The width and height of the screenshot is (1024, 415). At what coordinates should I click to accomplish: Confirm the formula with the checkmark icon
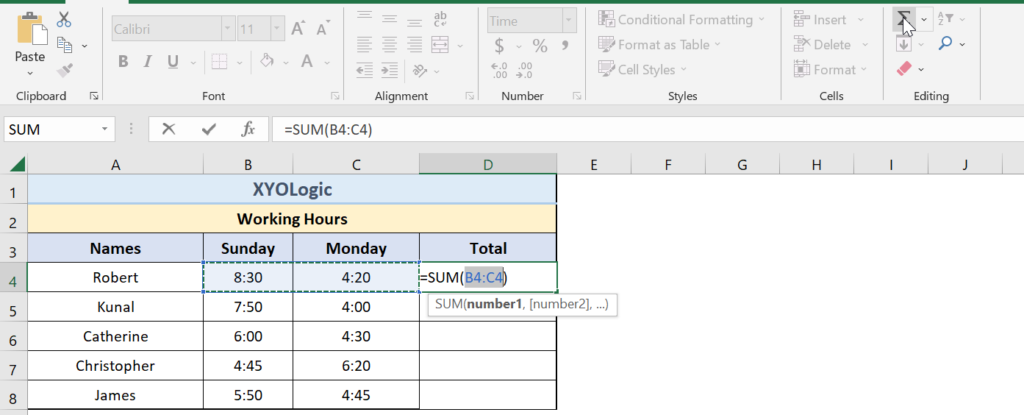[x=208, y=129]
